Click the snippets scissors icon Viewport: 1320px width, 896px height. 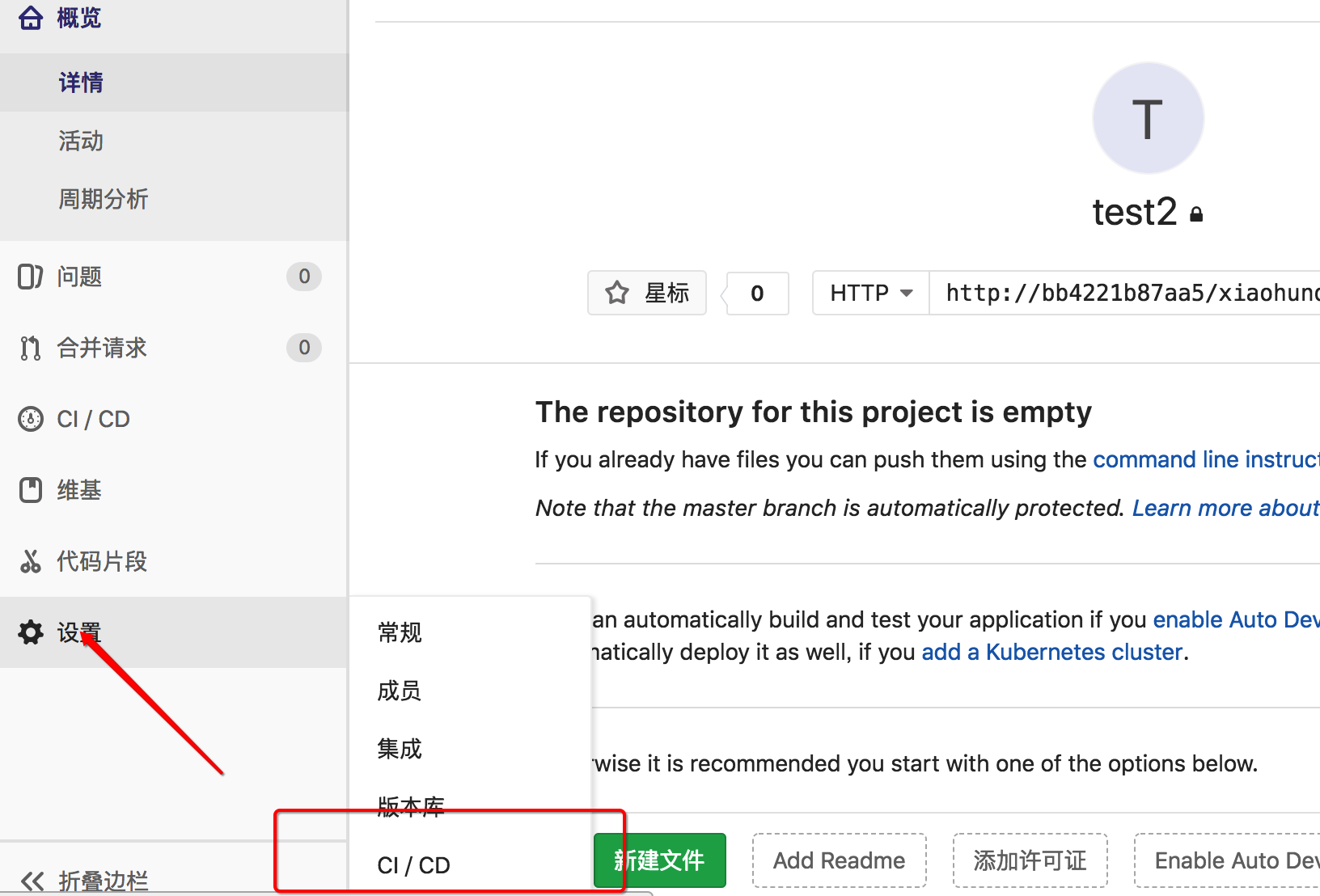31,561
